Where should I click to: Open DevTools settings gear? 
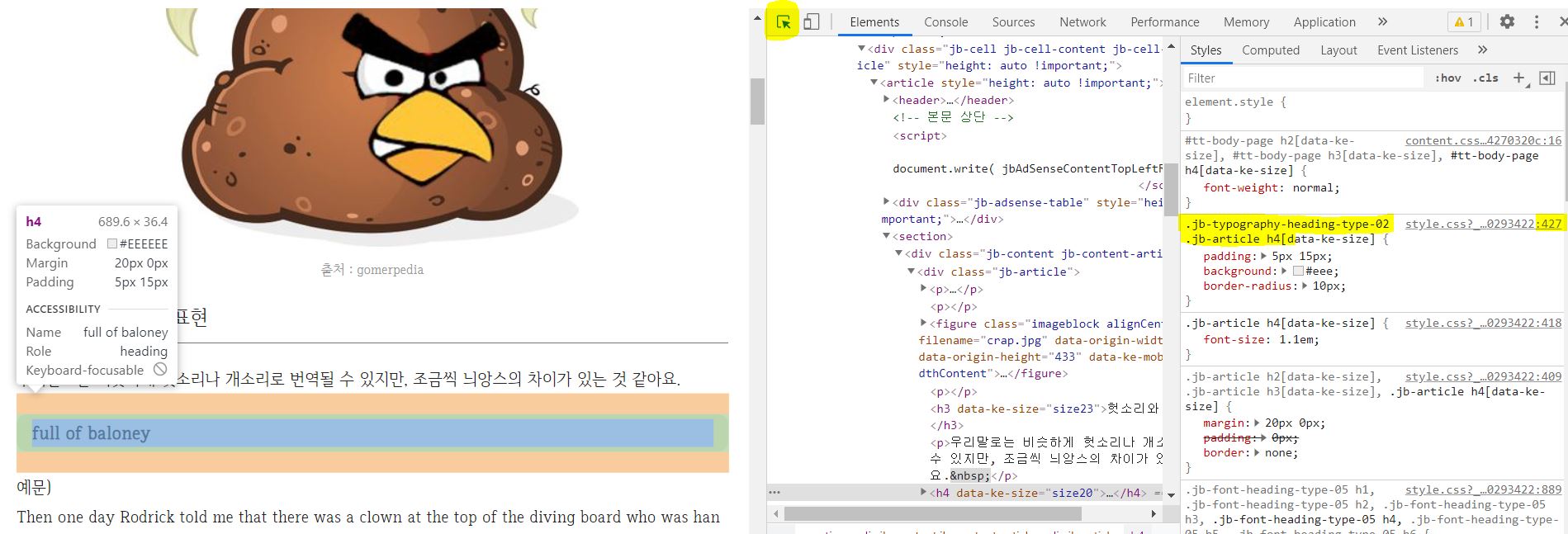pos(1507,22)
